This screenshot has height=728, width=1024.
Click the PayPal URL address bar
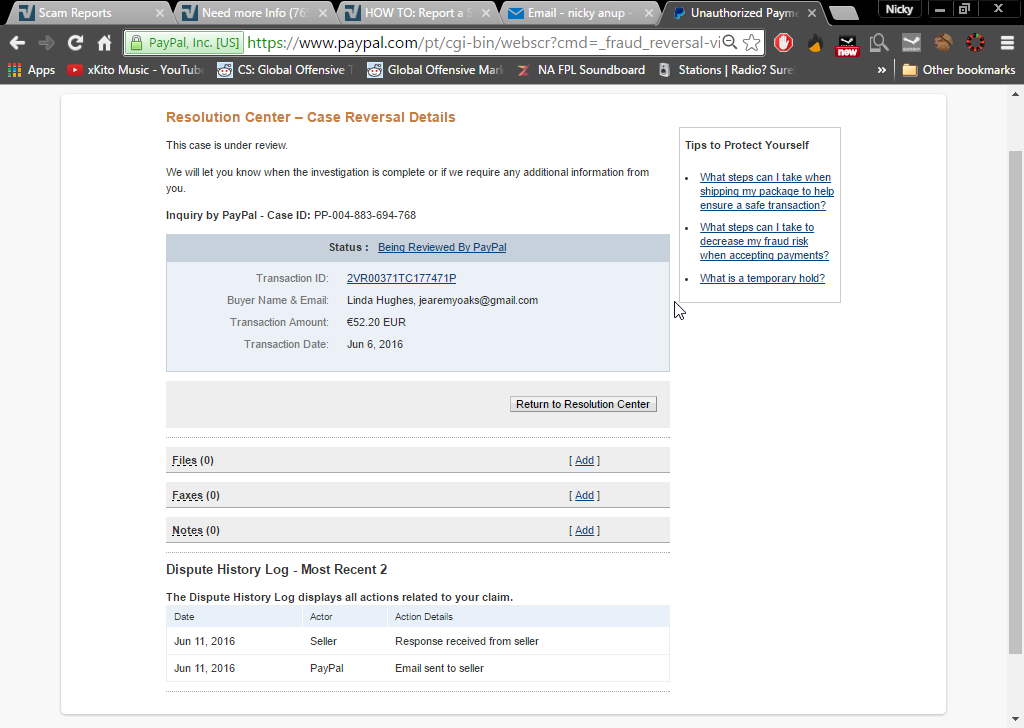[x=480, y=43]
